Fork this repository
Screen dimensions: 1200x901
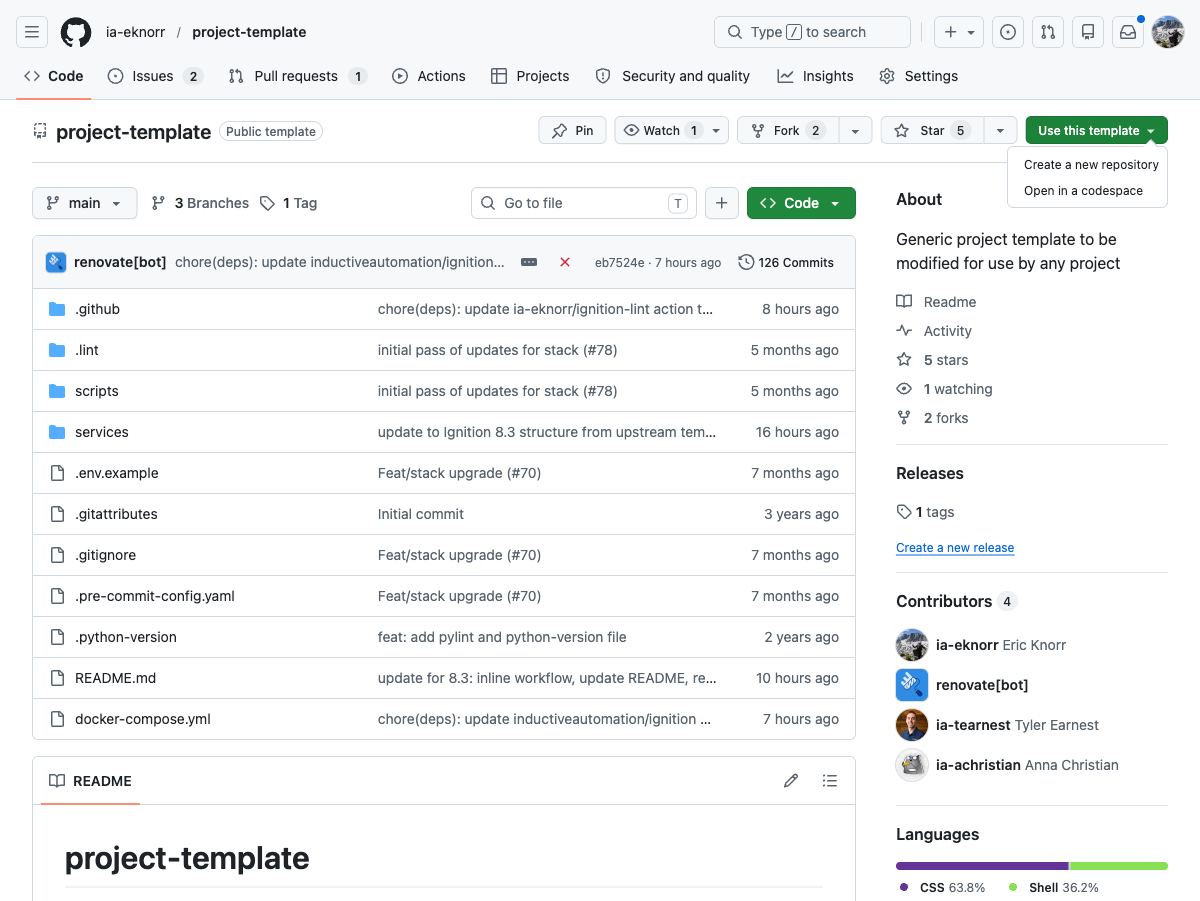[x=788, y=131]
